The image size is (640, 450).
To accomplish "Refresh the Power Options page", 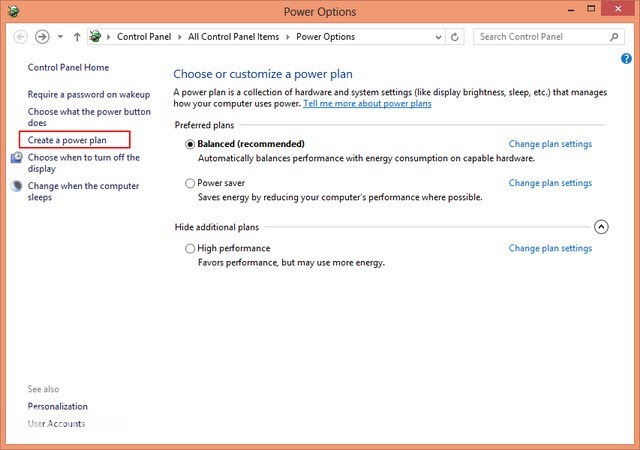I will coord(454,37).
